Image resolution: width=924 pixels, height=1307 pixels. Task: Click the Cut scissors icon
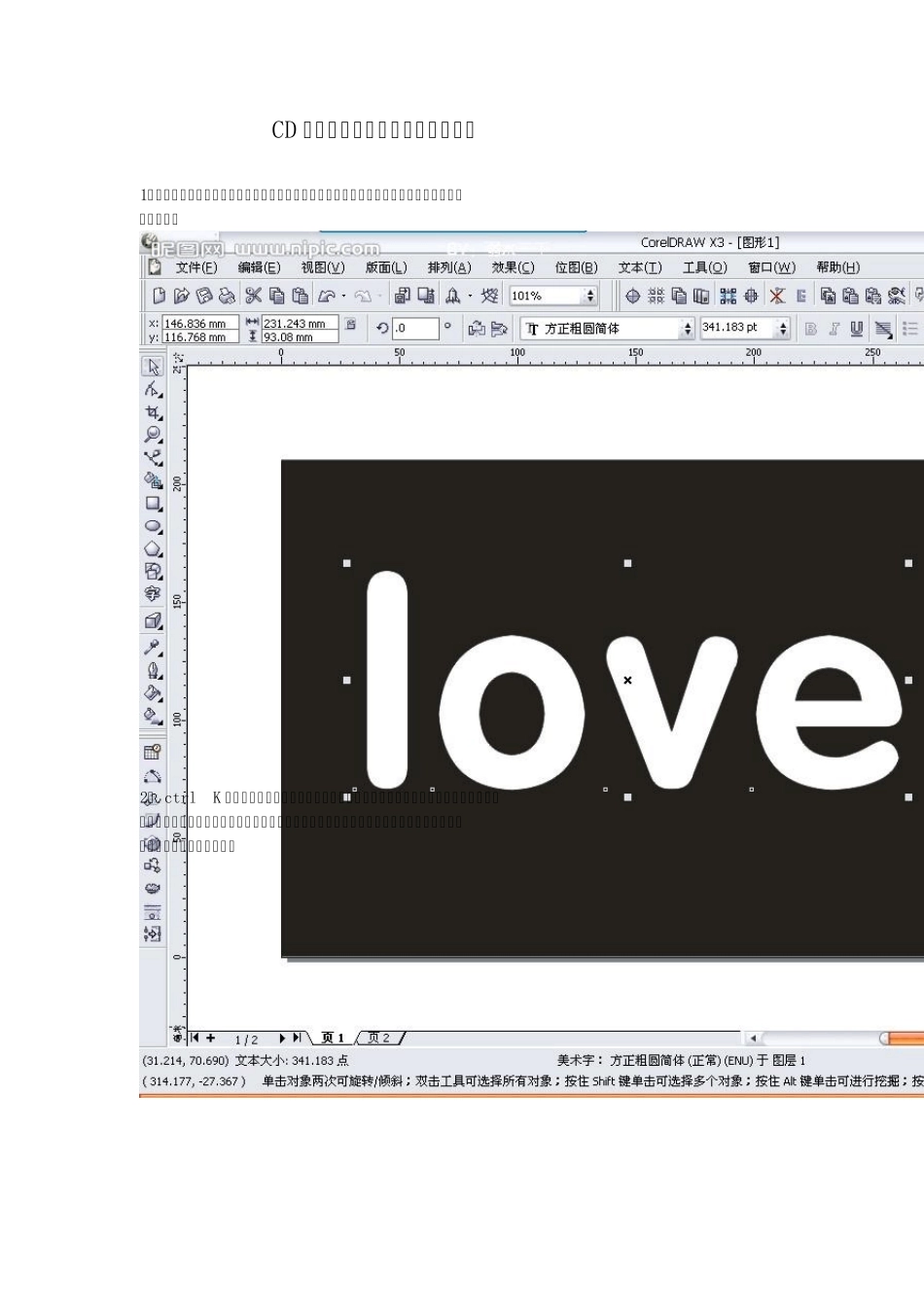click(253, 296)
